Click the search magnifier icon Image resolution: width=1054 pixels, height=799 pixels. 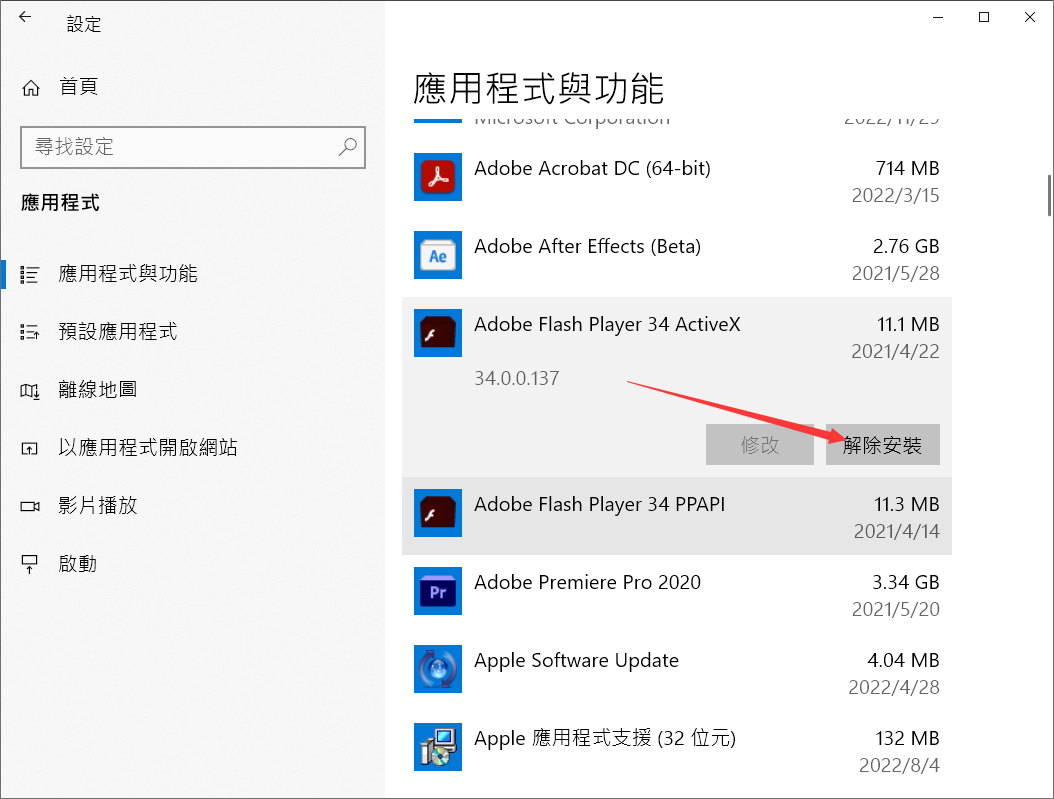click(x=348, y=146)
